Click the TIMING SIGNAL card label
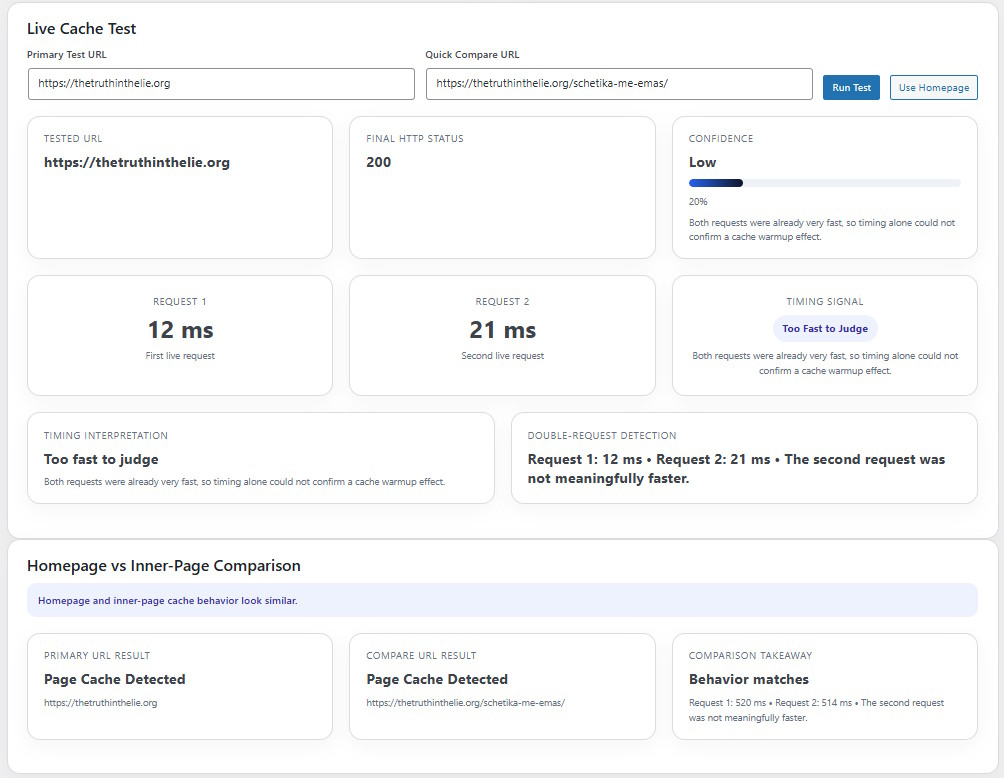Image resolution: width=1004 pixels, height=778 pixels. [x=825, y=302]
